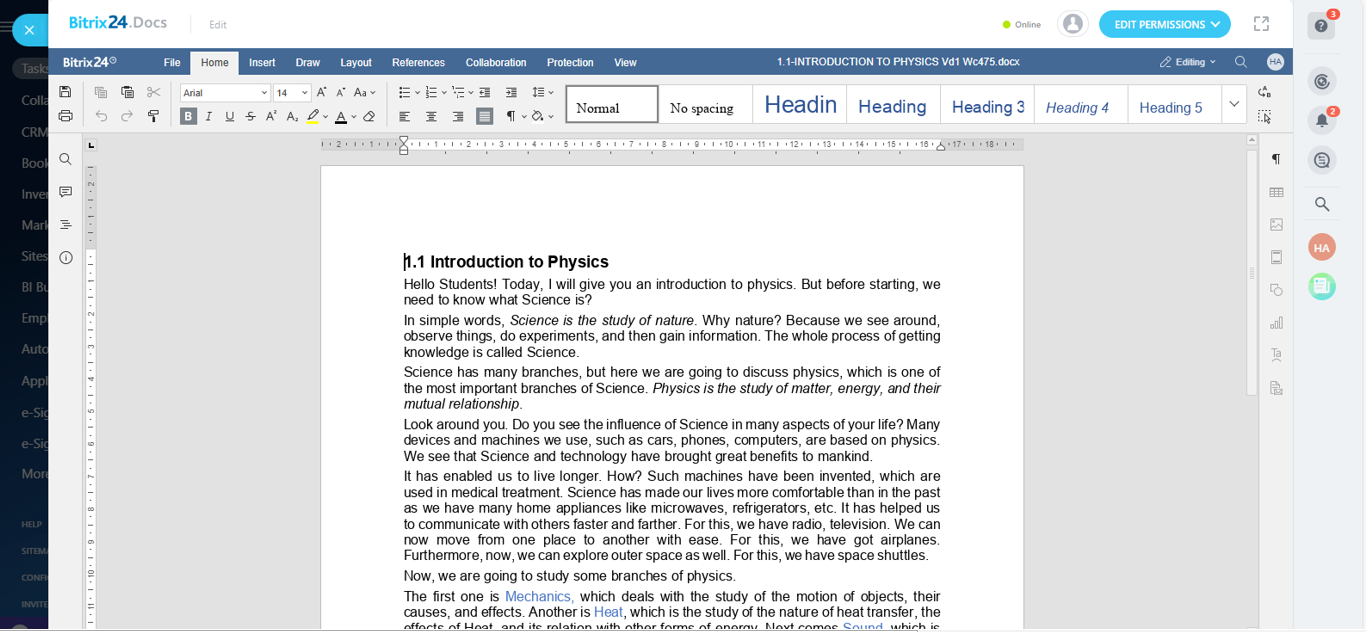Switch to the References tab
This screenshot has height=632, width=1366.
coord(418,62)
